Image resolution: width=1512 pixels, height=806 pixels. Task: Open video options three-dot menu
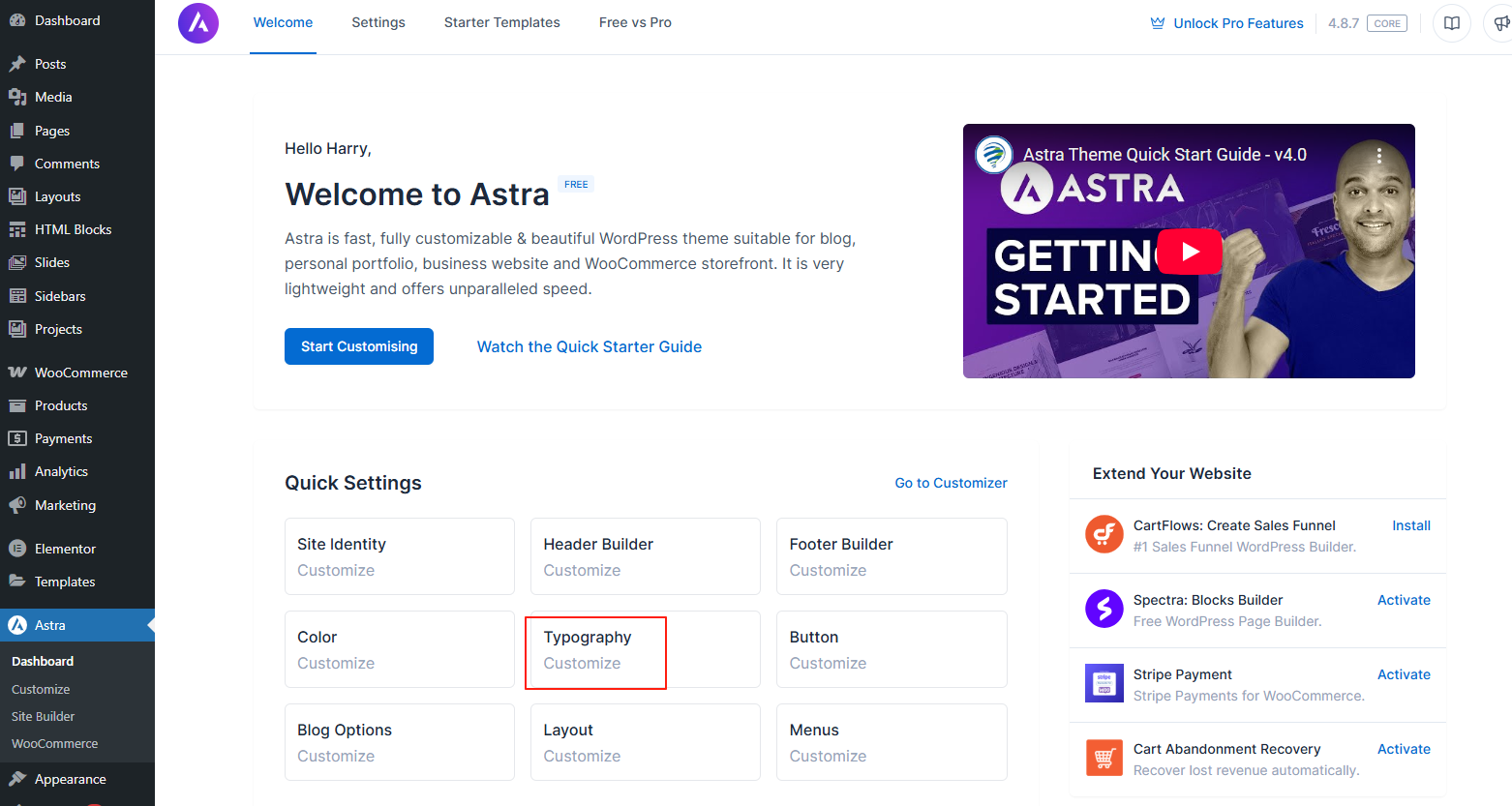coord(1378,155)
